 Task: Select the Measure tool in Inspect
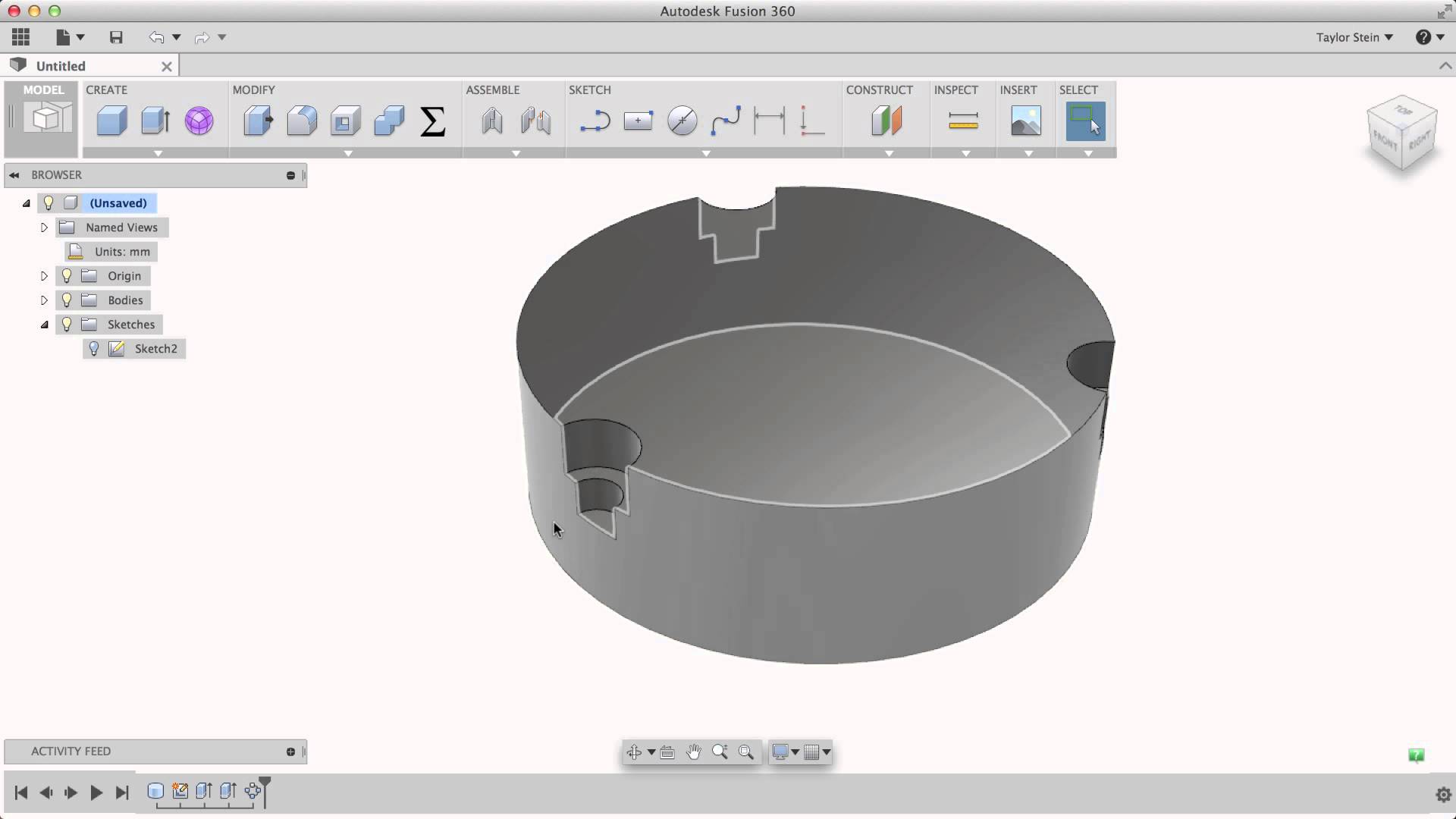(962, 120)
